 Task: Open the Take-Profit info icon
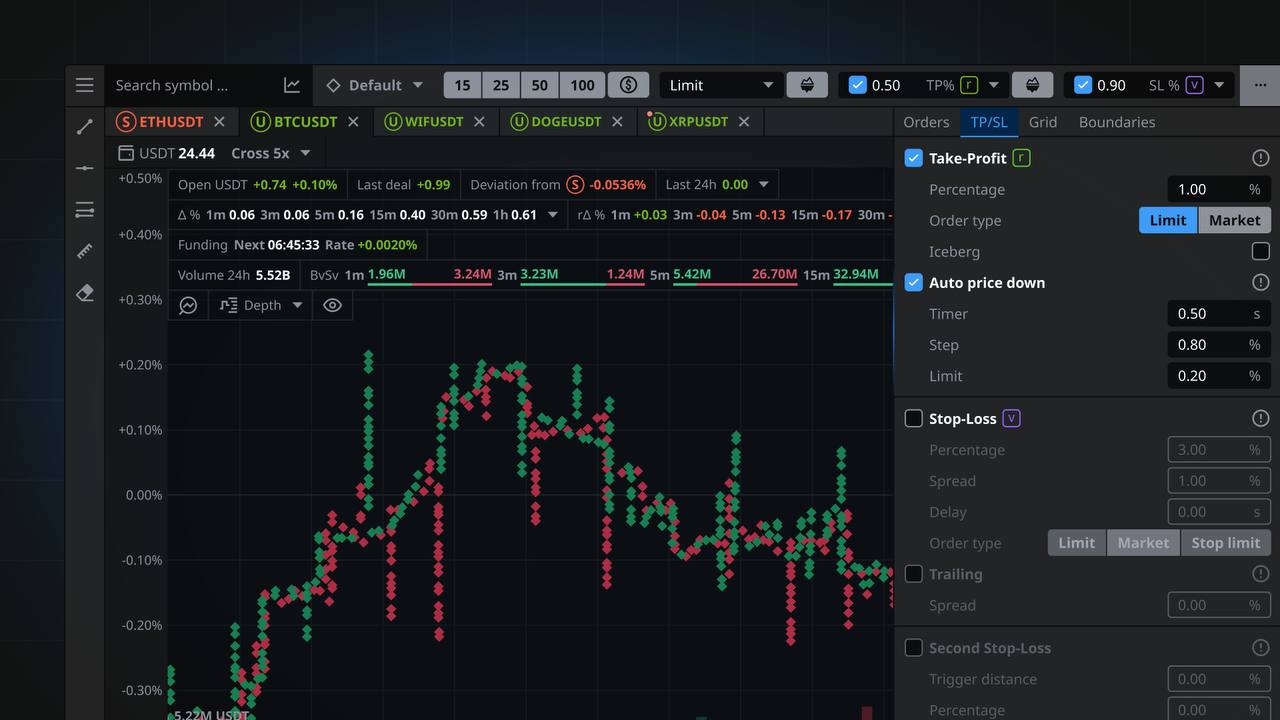(1260, 158)
